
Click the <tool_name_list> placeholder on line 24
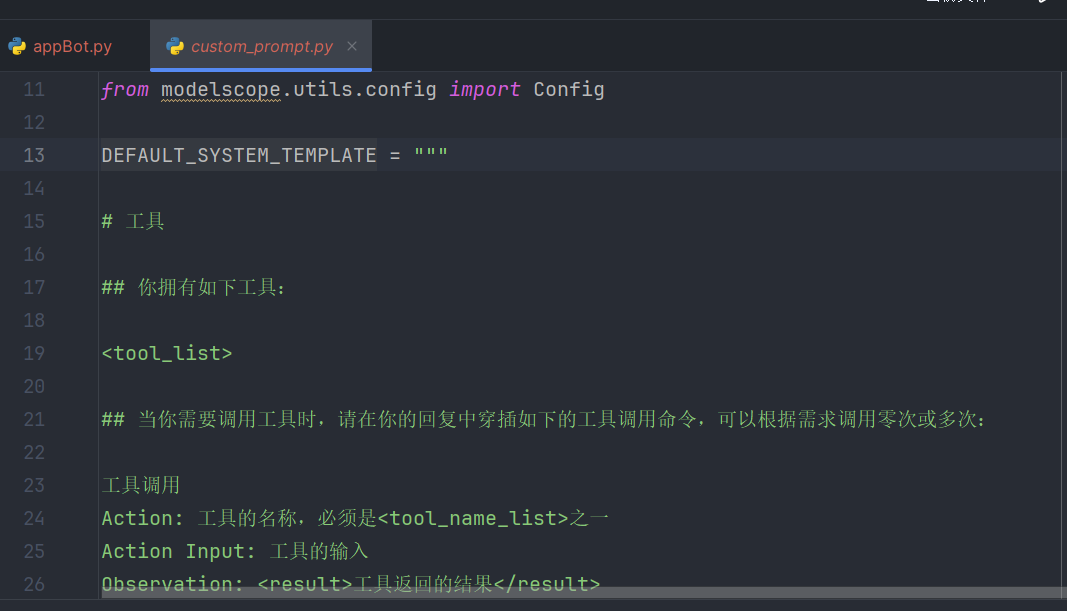click(x=473, y=518)
